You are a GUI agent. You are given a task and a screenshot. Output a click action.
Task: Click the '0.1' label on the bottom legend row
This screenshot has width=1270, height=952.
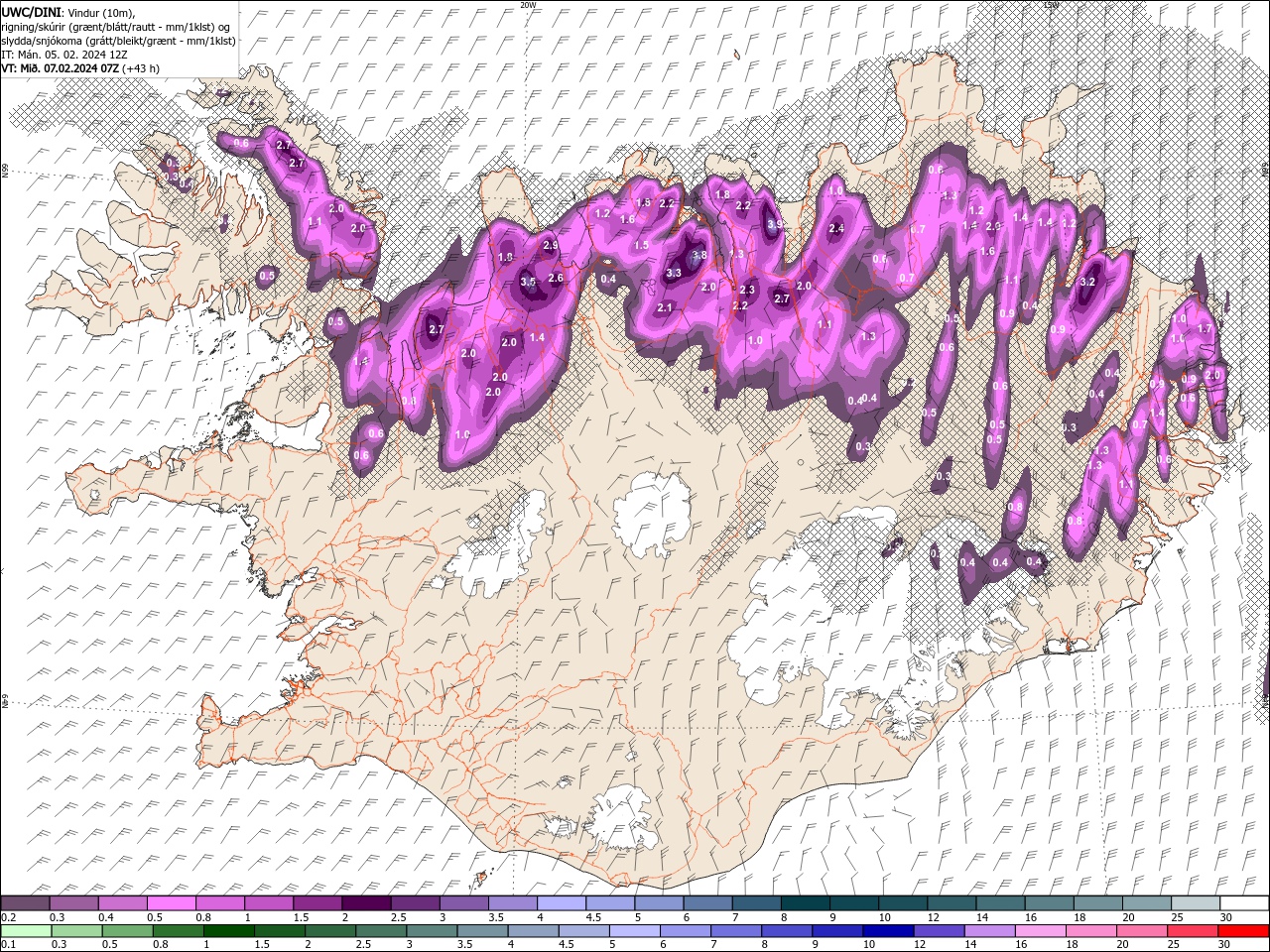pyautogui.click(x=8, y=944)
